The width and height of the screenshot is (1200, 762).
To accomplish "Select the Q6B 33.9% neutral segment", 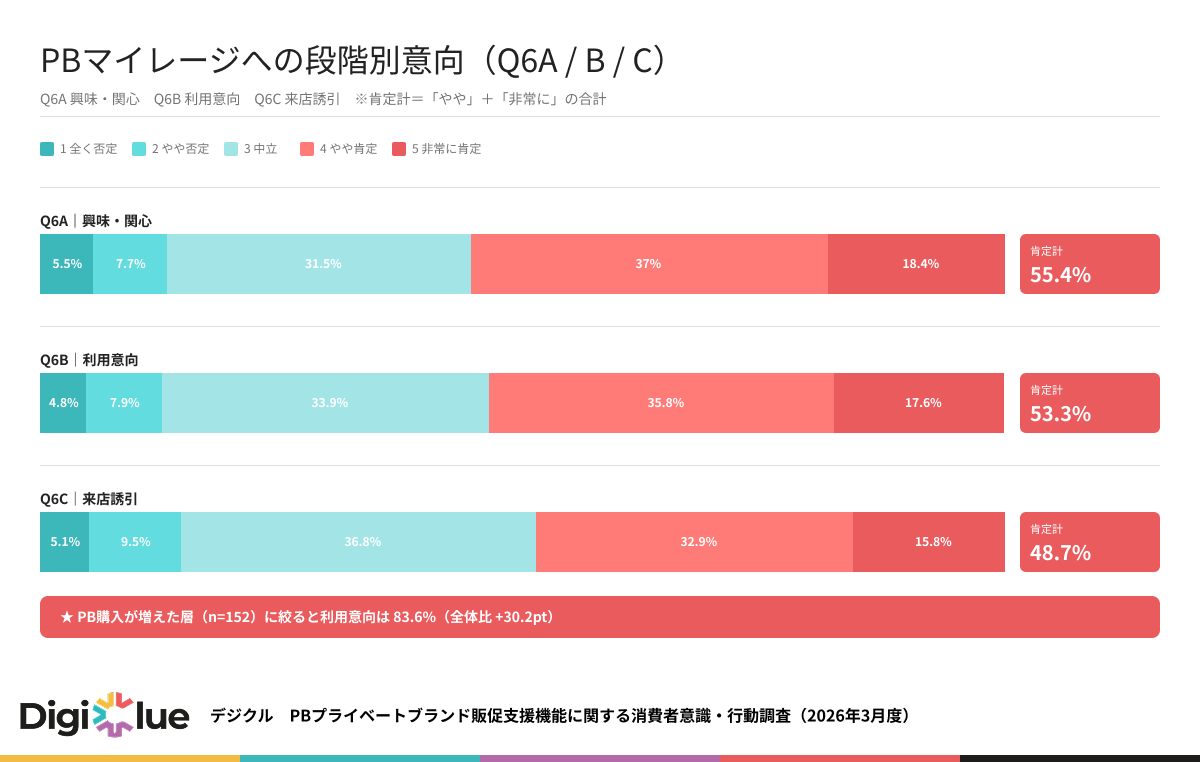I will click(325, 403).
